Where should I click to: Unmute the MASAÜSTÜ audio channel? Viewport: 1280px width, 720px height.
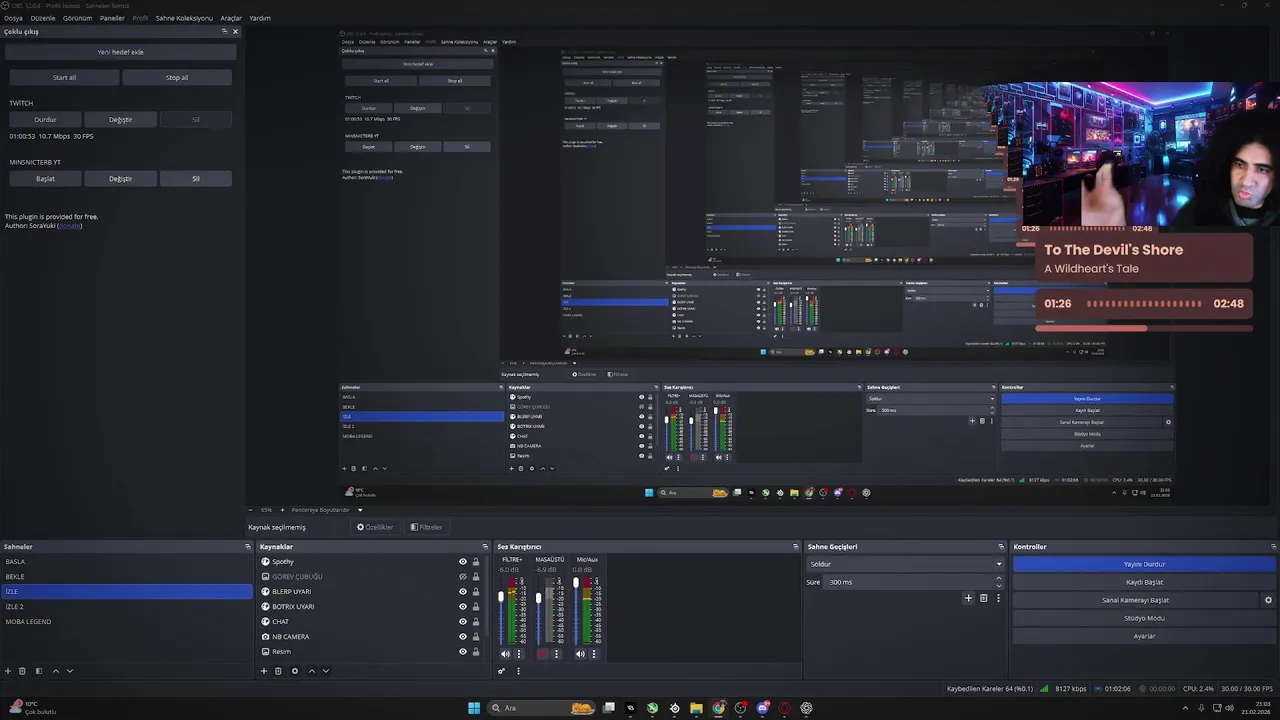pyautogui.click(x=543, y=654)
